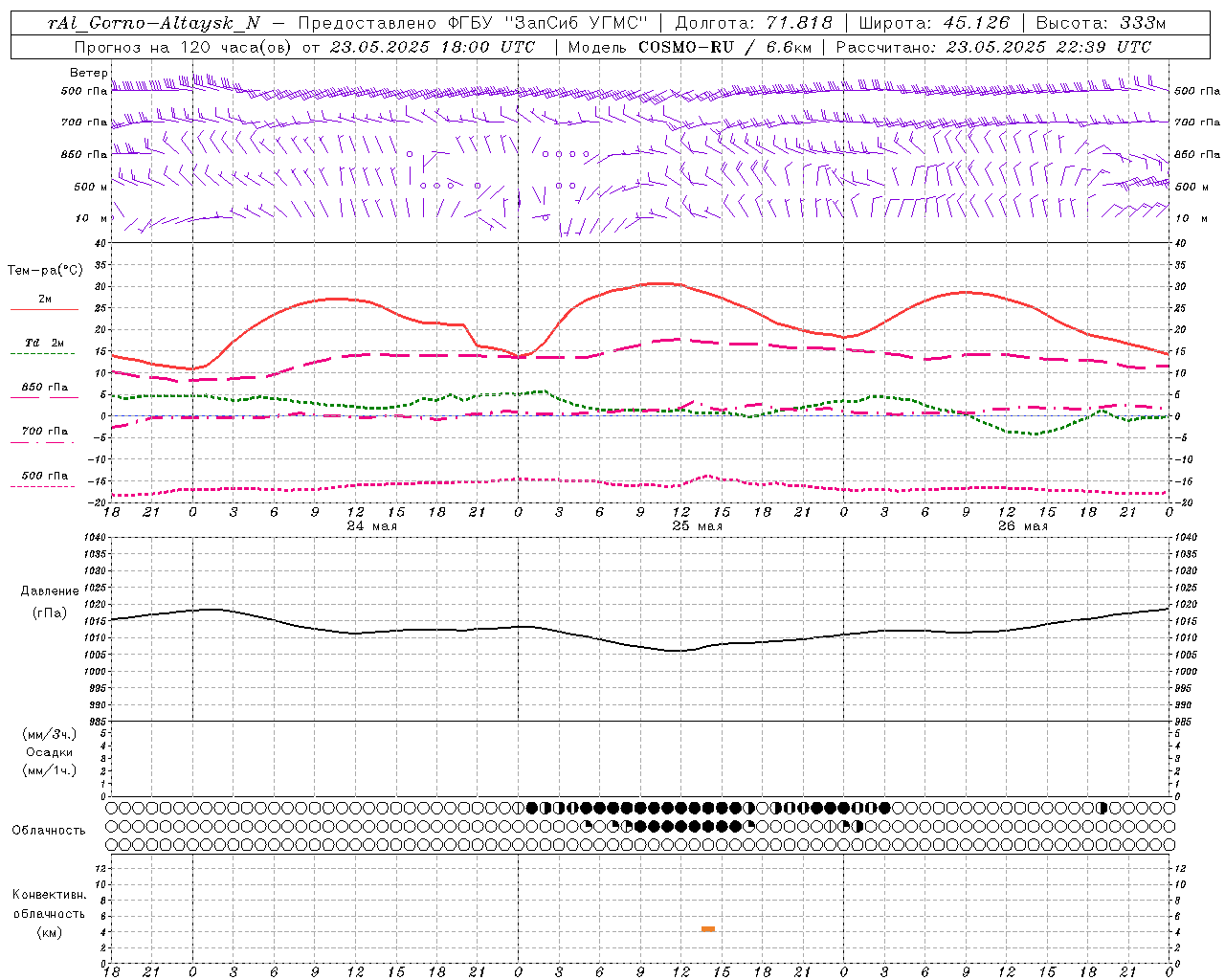The height and width of the screenshot is (980, 1225).
Task: Click the 24 мая date label
Action: point(371,526)
